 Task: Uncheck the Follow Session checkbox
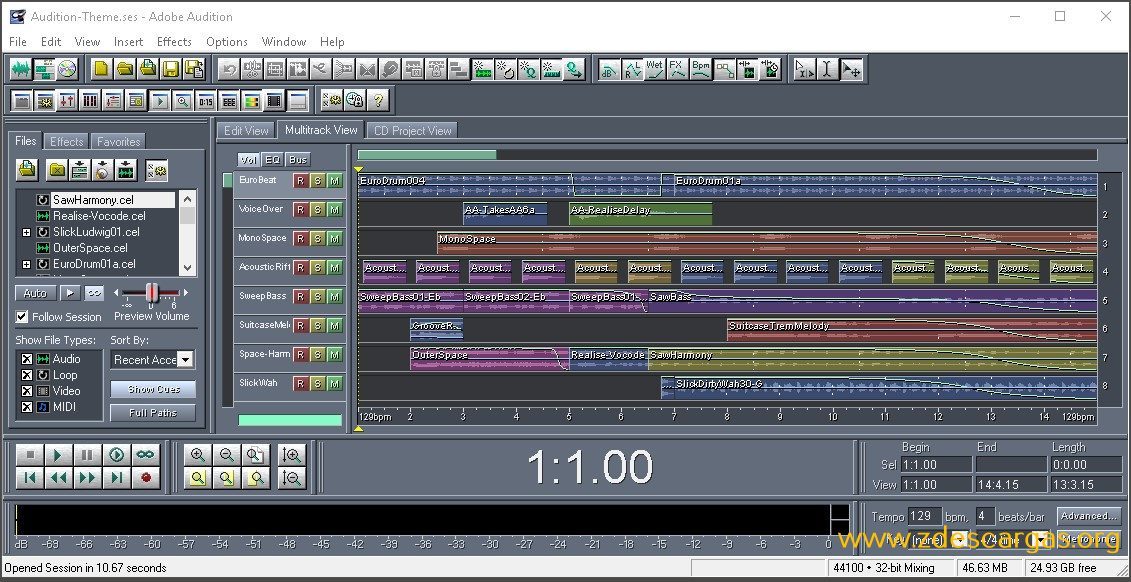pyautogui.click(x=22, y=317)
